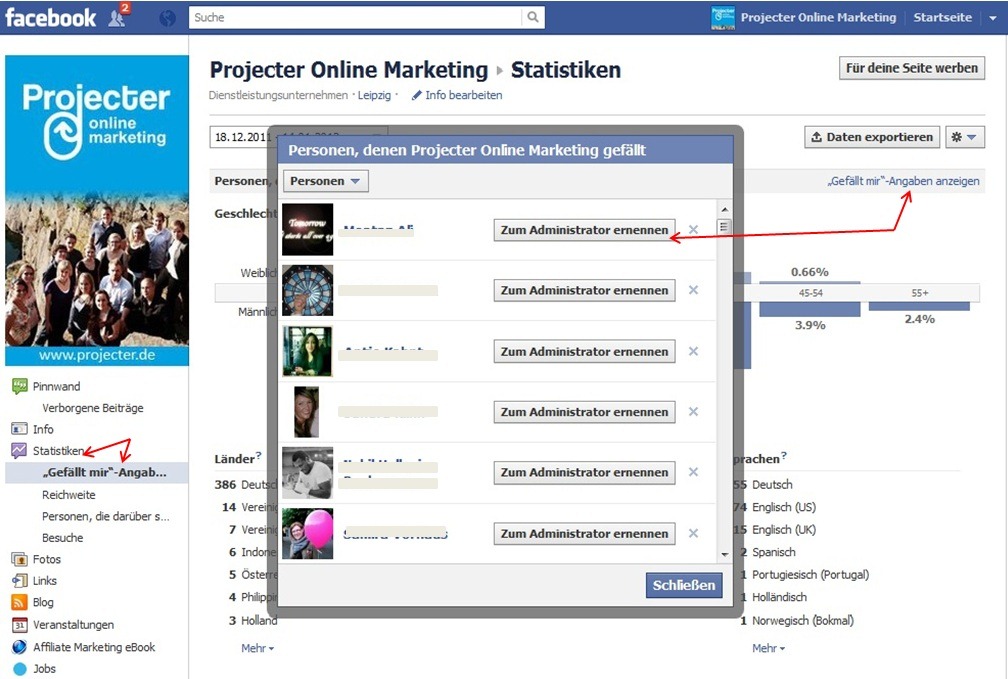Remove the person with the black-and-white photo
This screenshot has height=679, width=1008.
(693, 472)
